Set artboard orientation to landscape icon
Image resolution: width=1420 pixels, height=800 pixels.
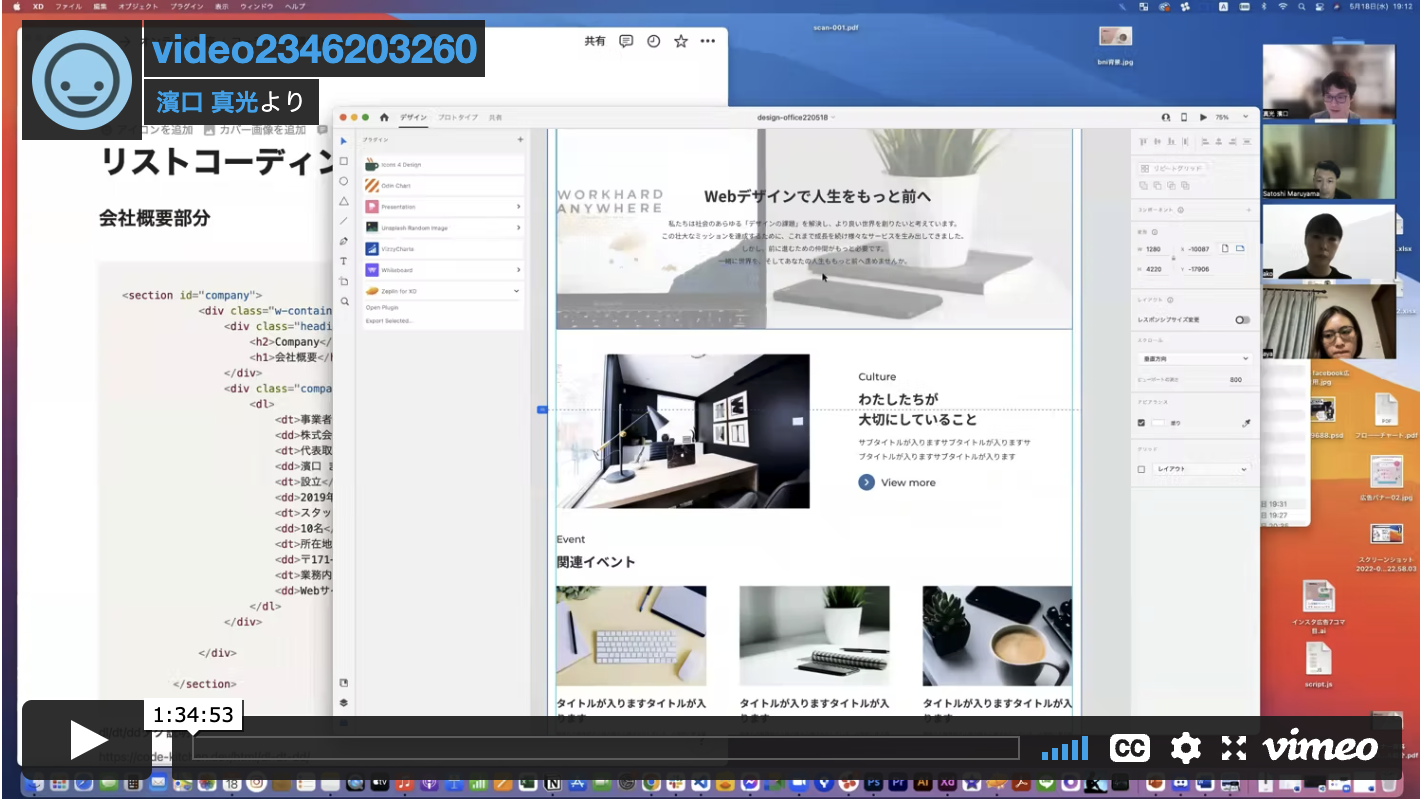pos(1241,248)
